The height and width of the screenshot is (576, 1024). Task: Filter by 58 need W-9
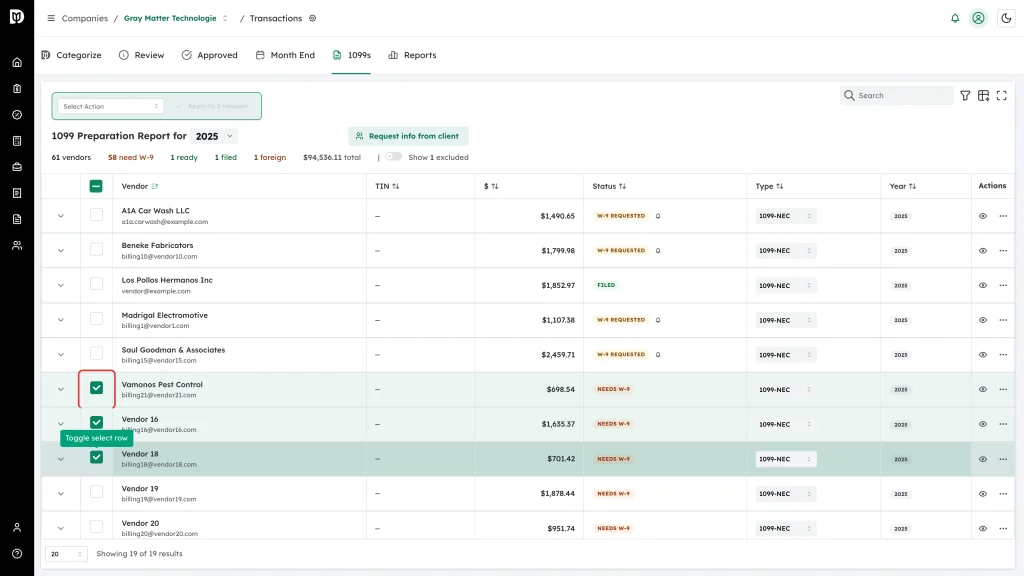tap(131, 157)
